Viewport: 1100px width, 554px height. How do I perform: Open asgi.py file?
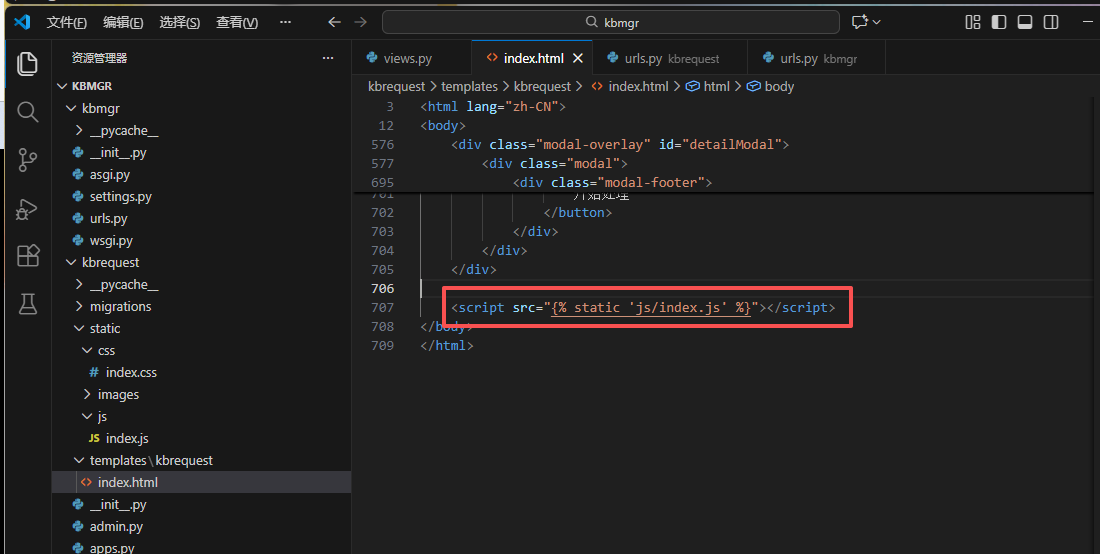click(109, 175)
